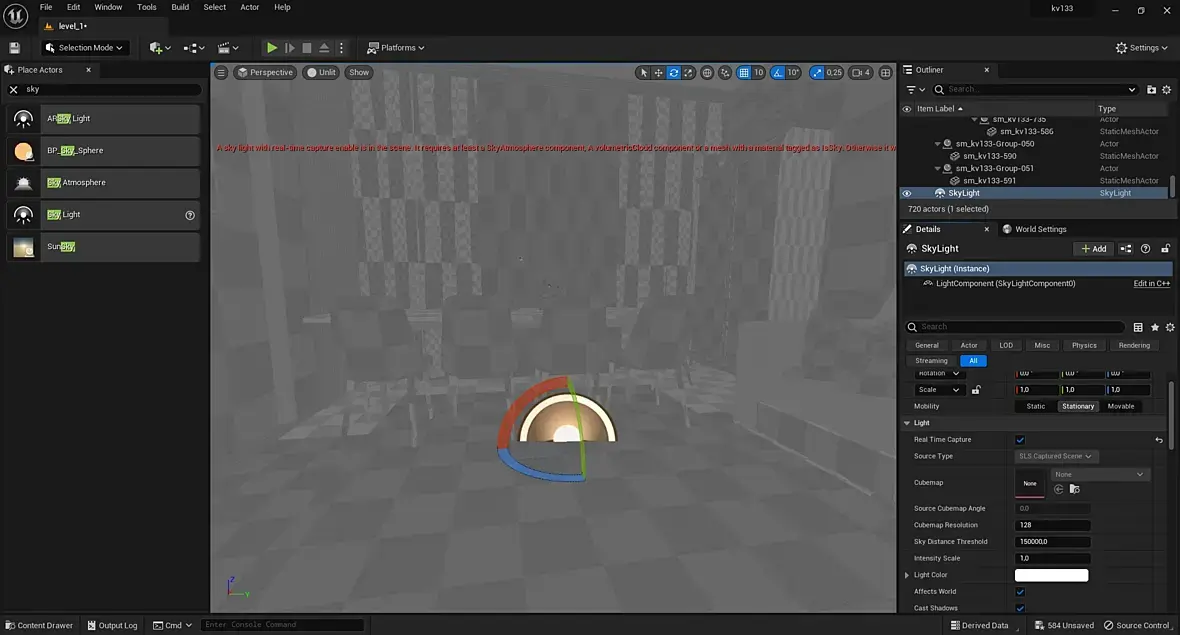Click the Skip/advance frame play control

[290, 47]
